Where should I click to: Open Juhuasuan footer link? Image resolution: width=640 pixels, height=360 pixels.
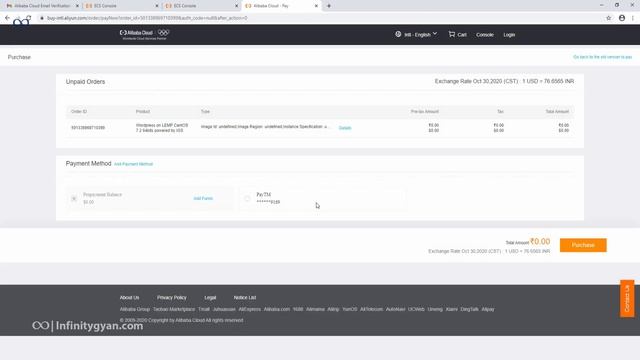click(x=224, y=309)
